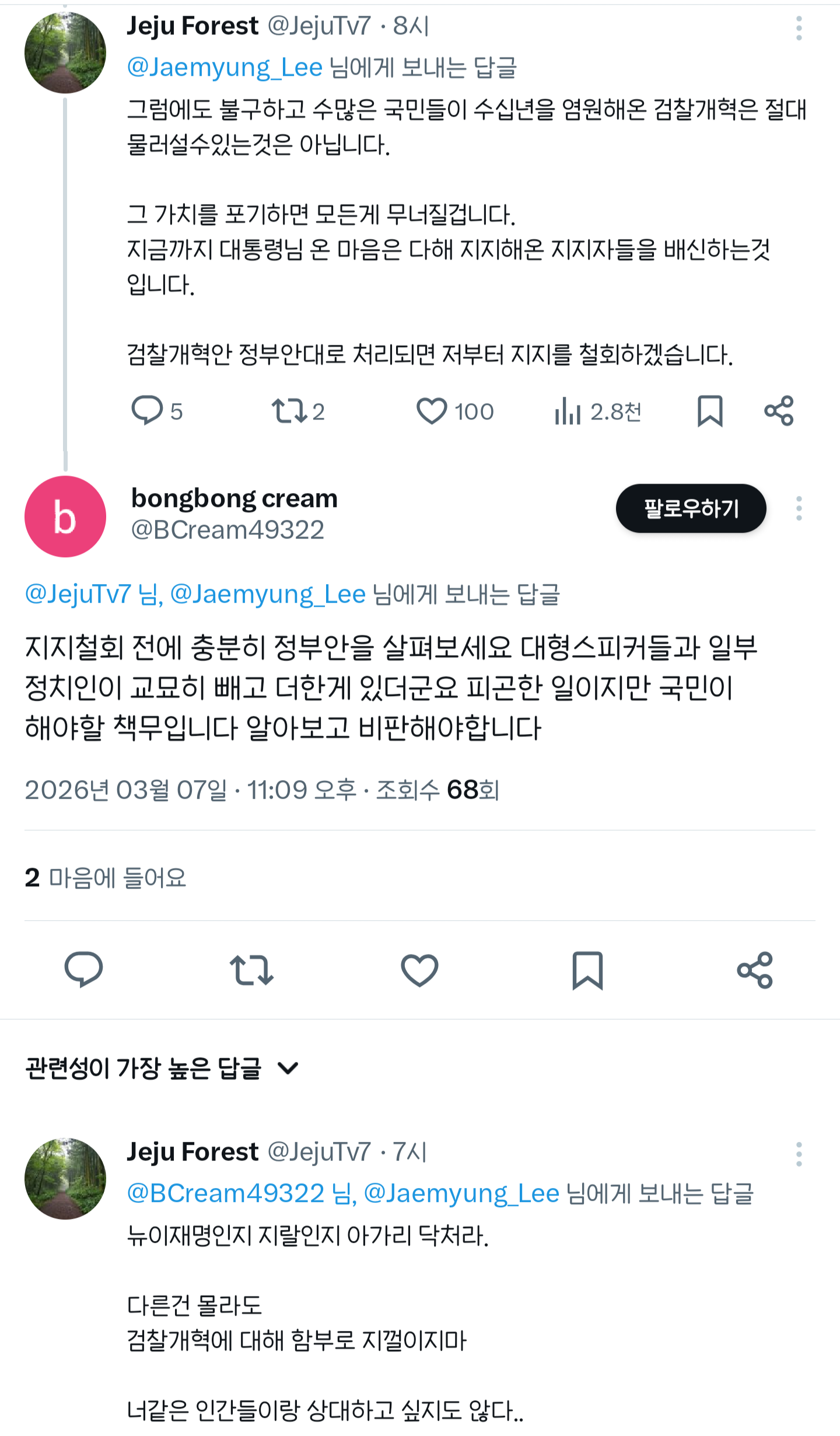The height and width of the screenshot is (1436, 840).
Task: Bookmark bongbong cream's main tweet
Action: [x=587, y=970]
